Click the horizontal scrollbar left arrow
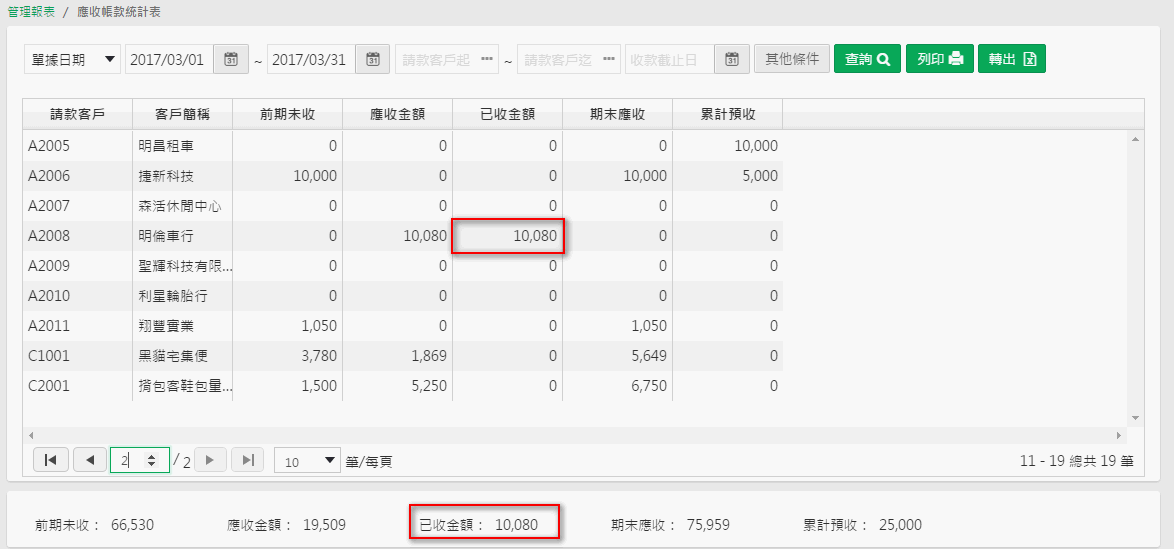1174x549 pixels. 30,434
